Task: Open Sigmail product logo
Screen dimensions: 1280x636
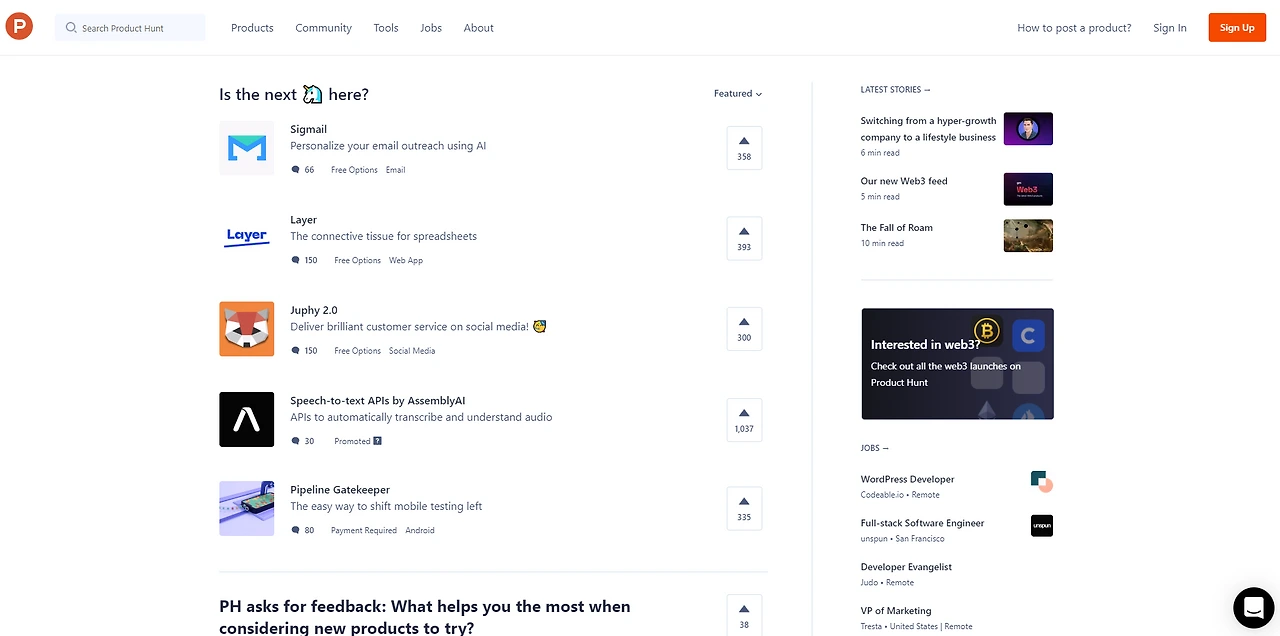Action: tap(246, 148)
